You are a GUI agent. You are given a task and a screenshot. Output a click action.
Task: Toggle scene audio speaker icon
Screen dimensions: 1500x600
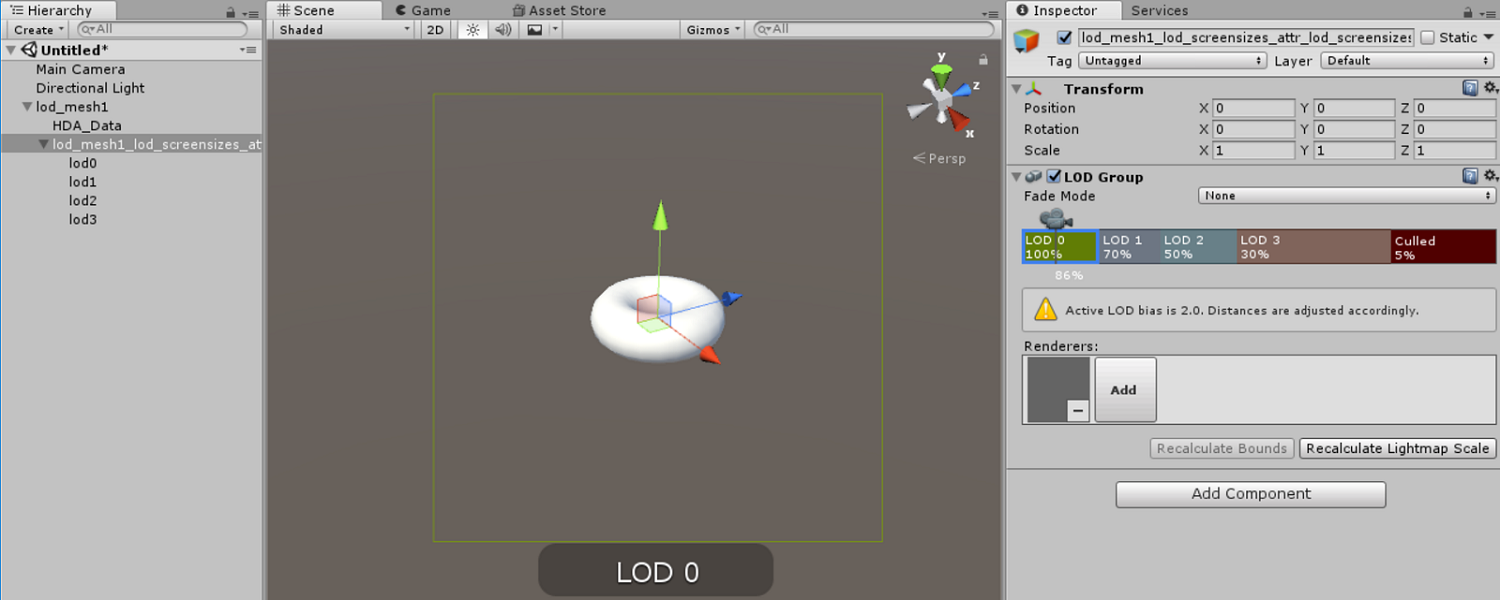(x=503, y=30)
